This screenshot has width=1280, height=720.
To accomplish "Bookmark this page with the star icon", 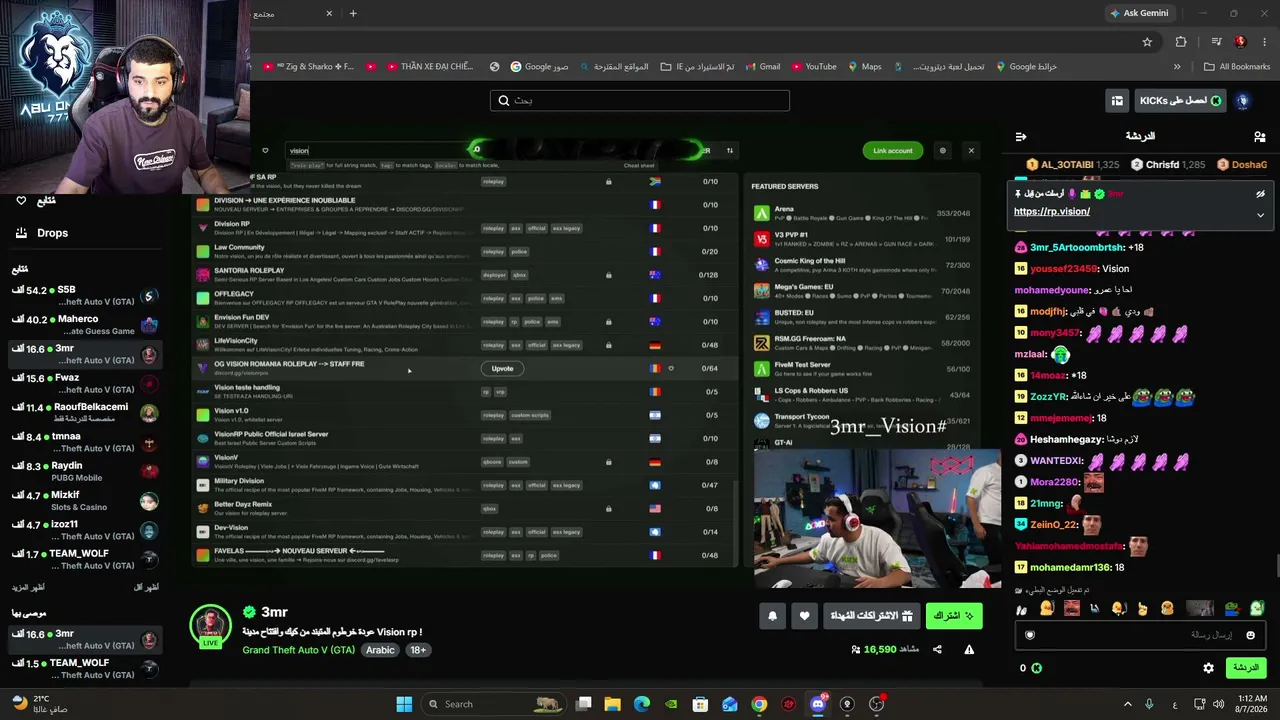I will pyautogui.click(x=1147, y=42).
